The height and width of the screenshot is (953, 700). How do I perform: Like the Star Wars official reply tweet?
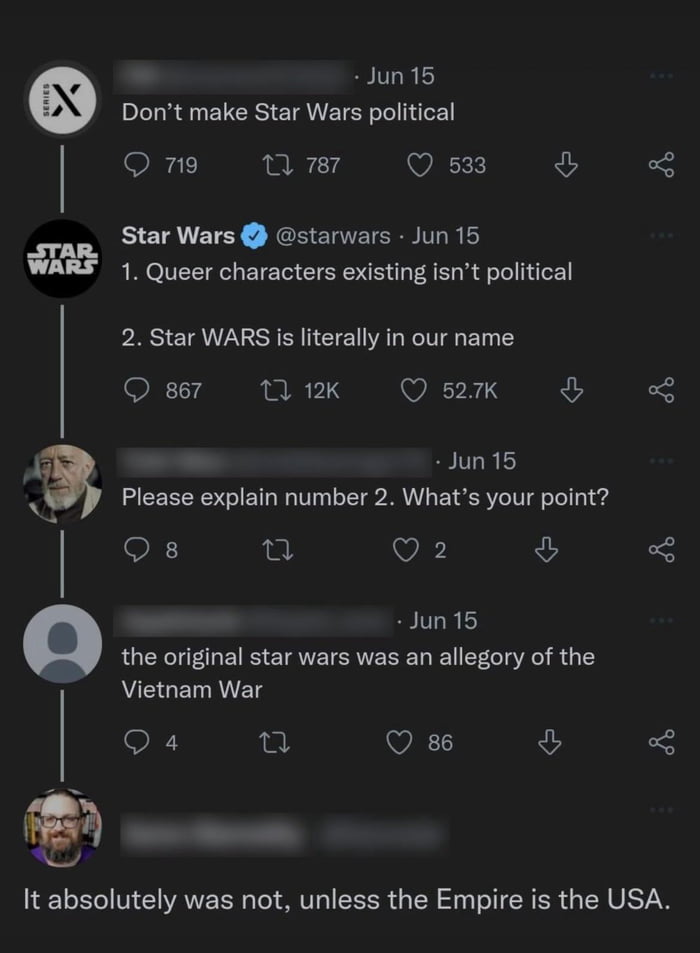[413, 391]
